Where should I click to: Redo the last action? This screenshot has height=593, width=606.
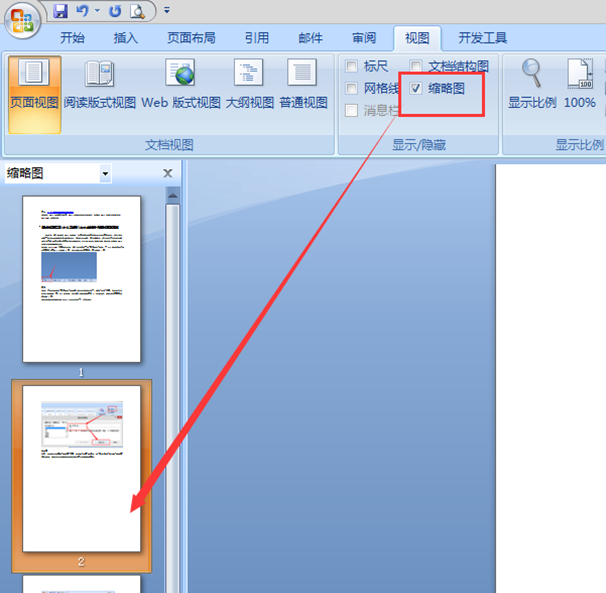115,11
